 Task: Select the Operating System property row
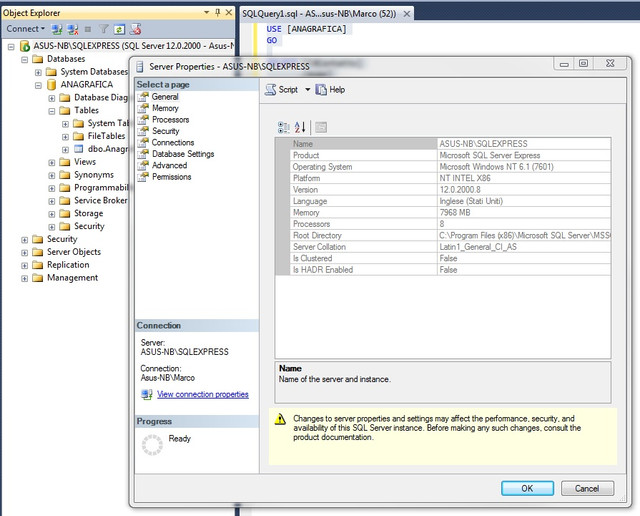click(443, 167)
